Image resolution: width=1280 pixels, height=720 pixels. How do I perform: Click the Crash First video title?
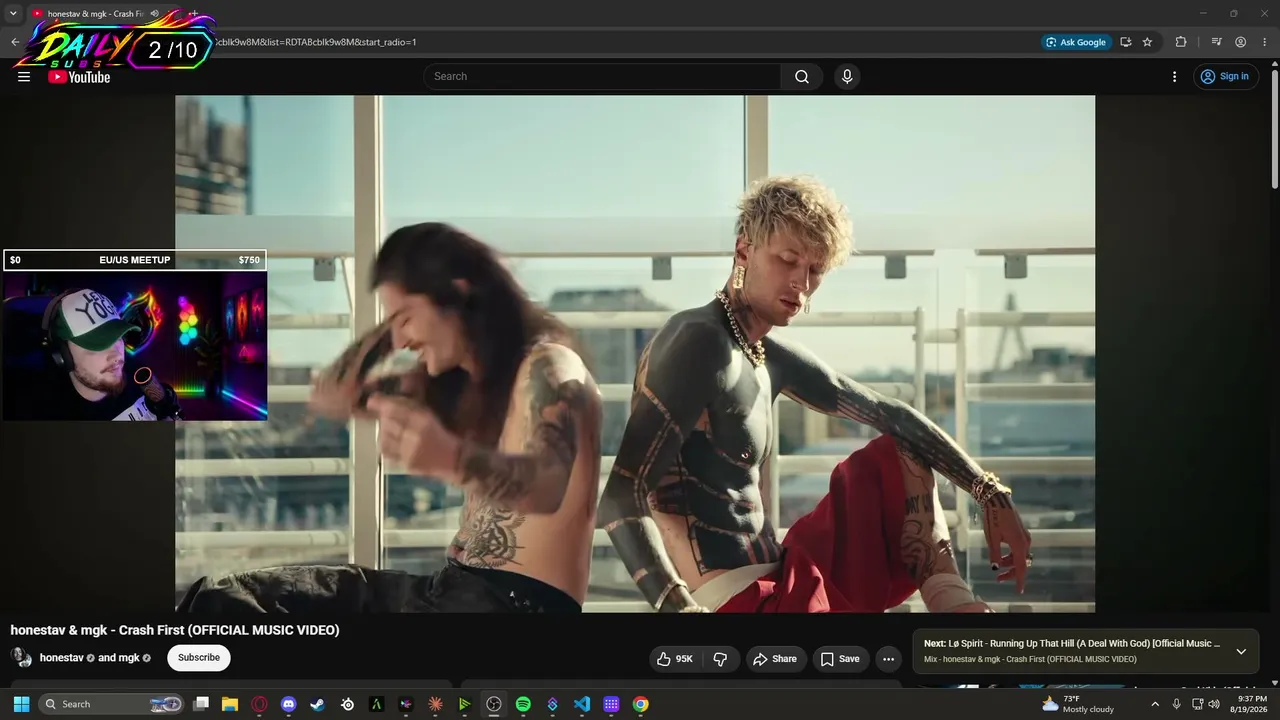[175, 630]
